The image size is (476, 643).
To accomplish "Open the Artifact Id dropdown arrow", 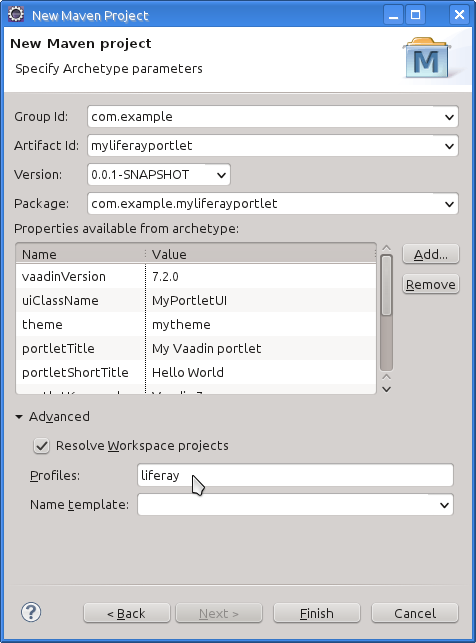I will [x=449, y=146].
